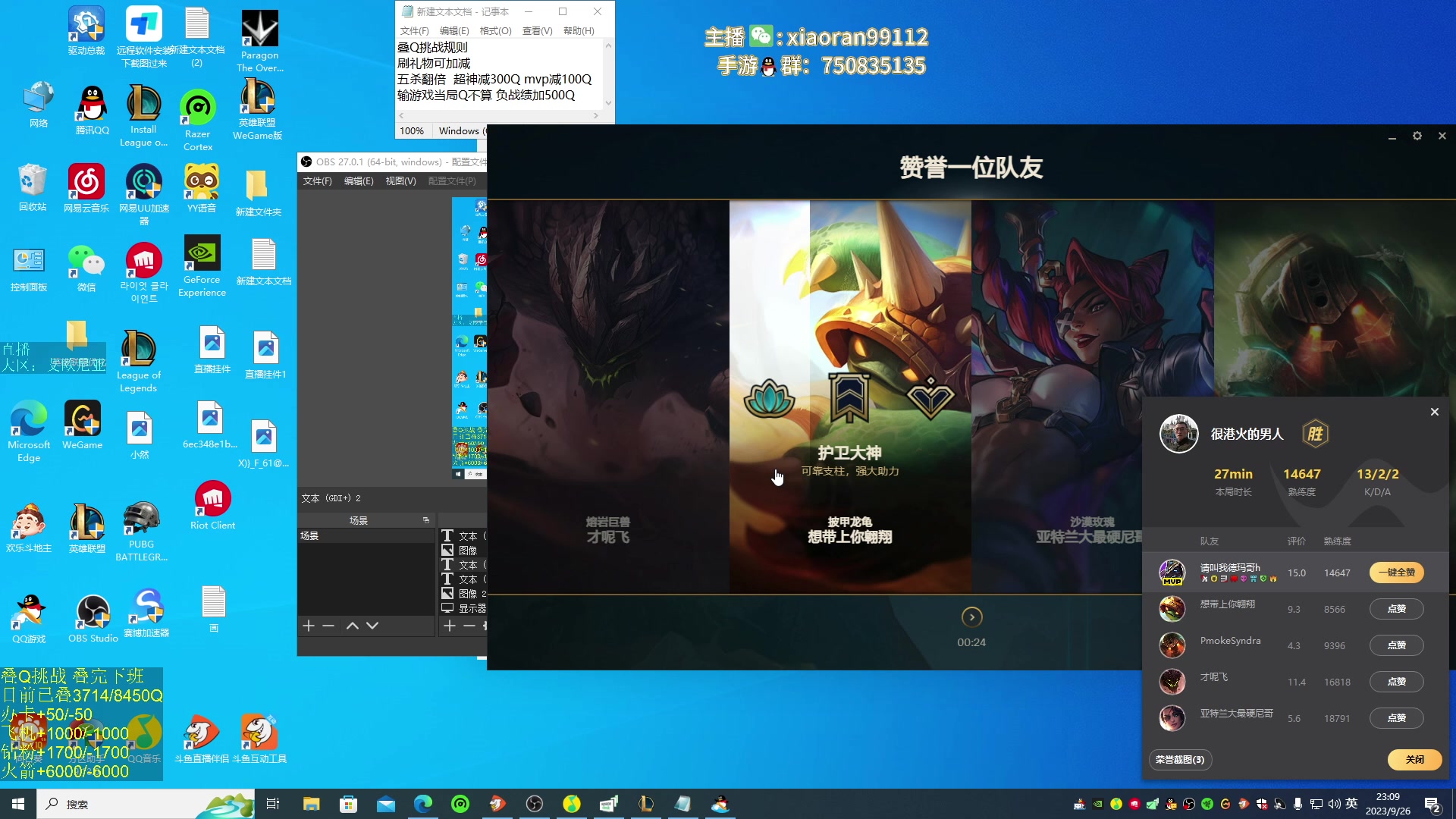Viewport: 1456px width, 819px height.
Task: Open OBS 文件(F) menu
Action: [318, 181]
